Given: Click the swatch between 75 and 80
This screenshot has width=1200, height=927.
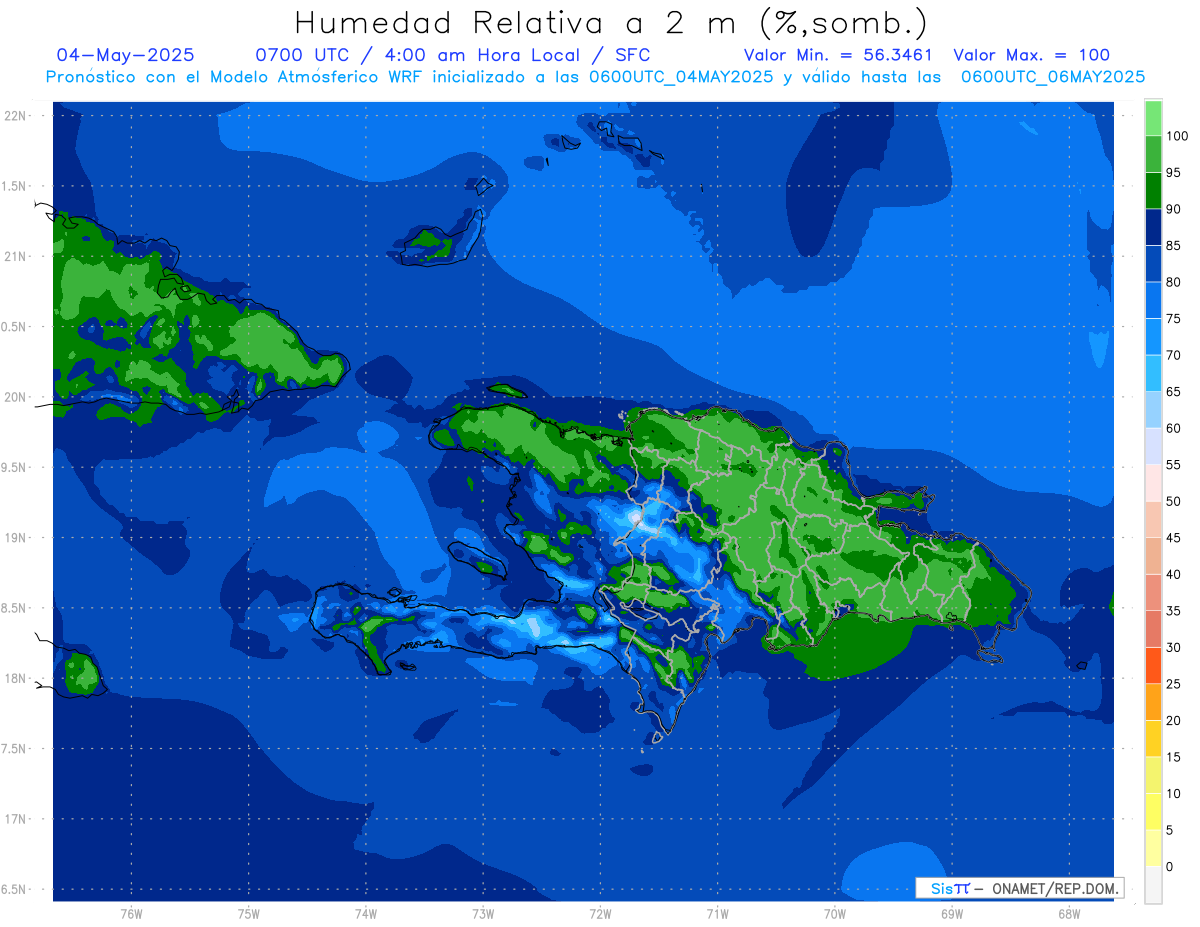Looking at the screenshot, I should (x=1153, y=300).
